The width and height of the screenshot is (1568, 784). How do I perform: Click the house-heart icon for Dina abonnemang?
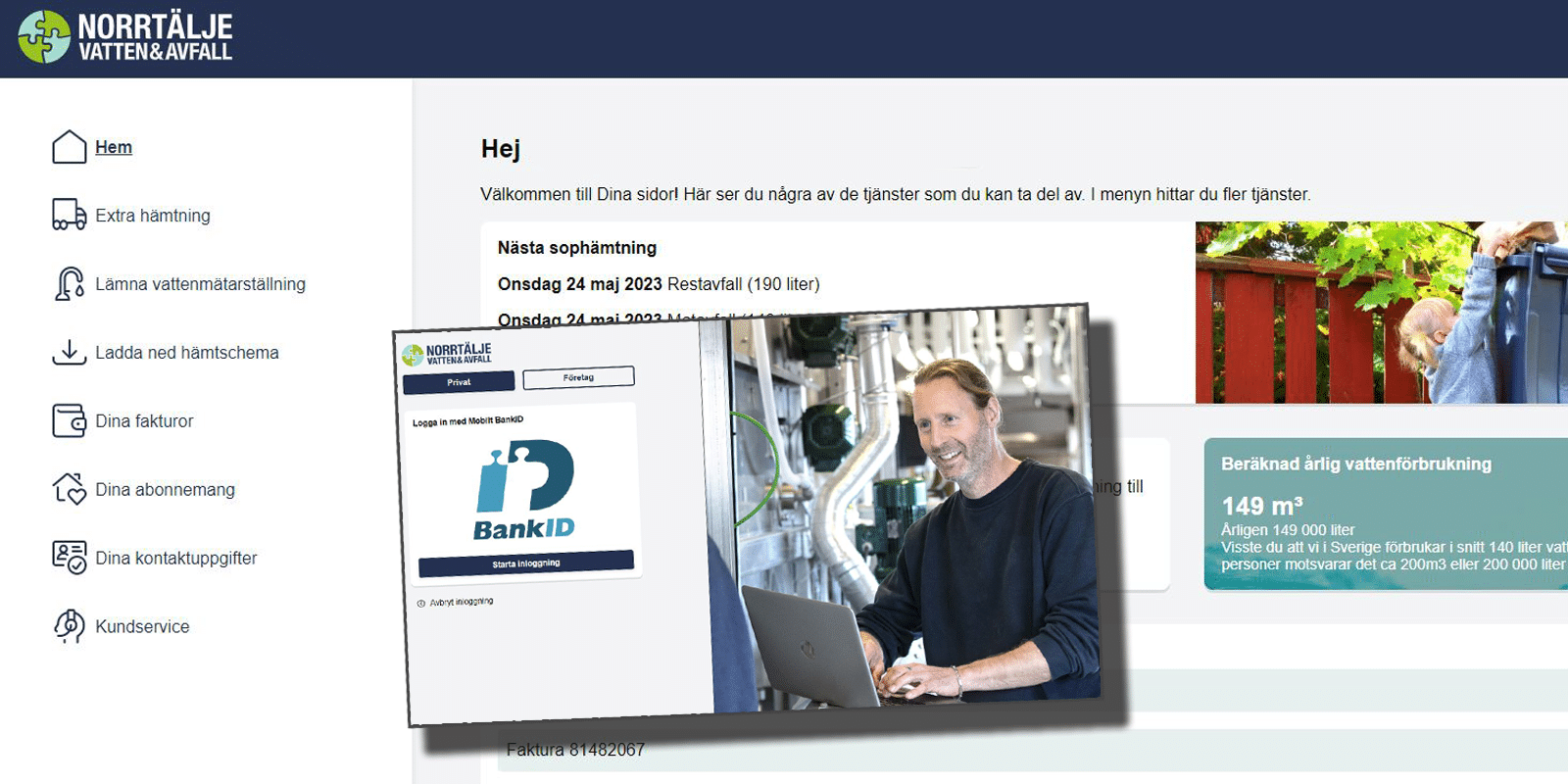click(70, 489)
